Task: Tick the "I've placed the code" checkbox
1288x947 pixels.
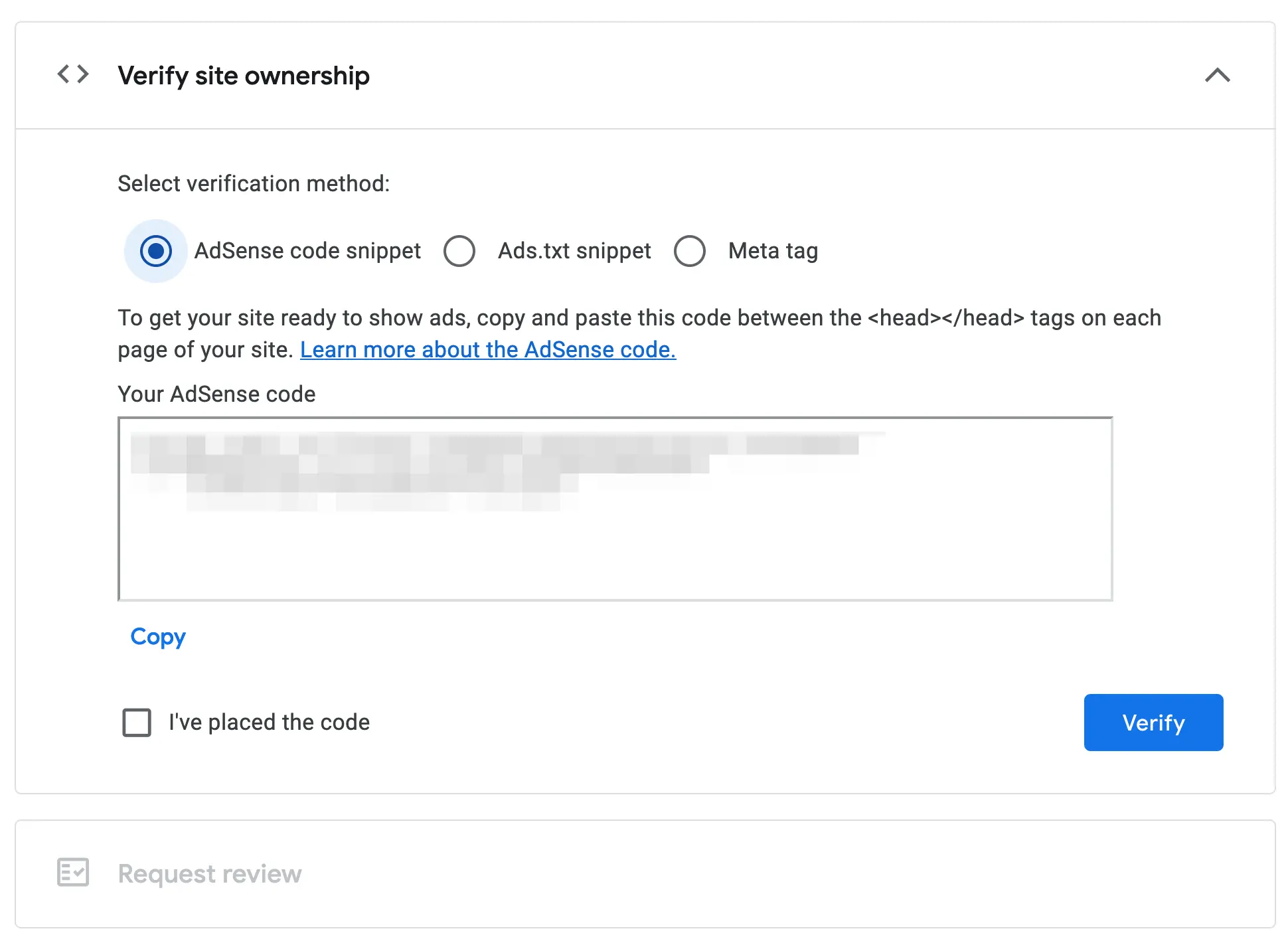Action: click(137, 723)
